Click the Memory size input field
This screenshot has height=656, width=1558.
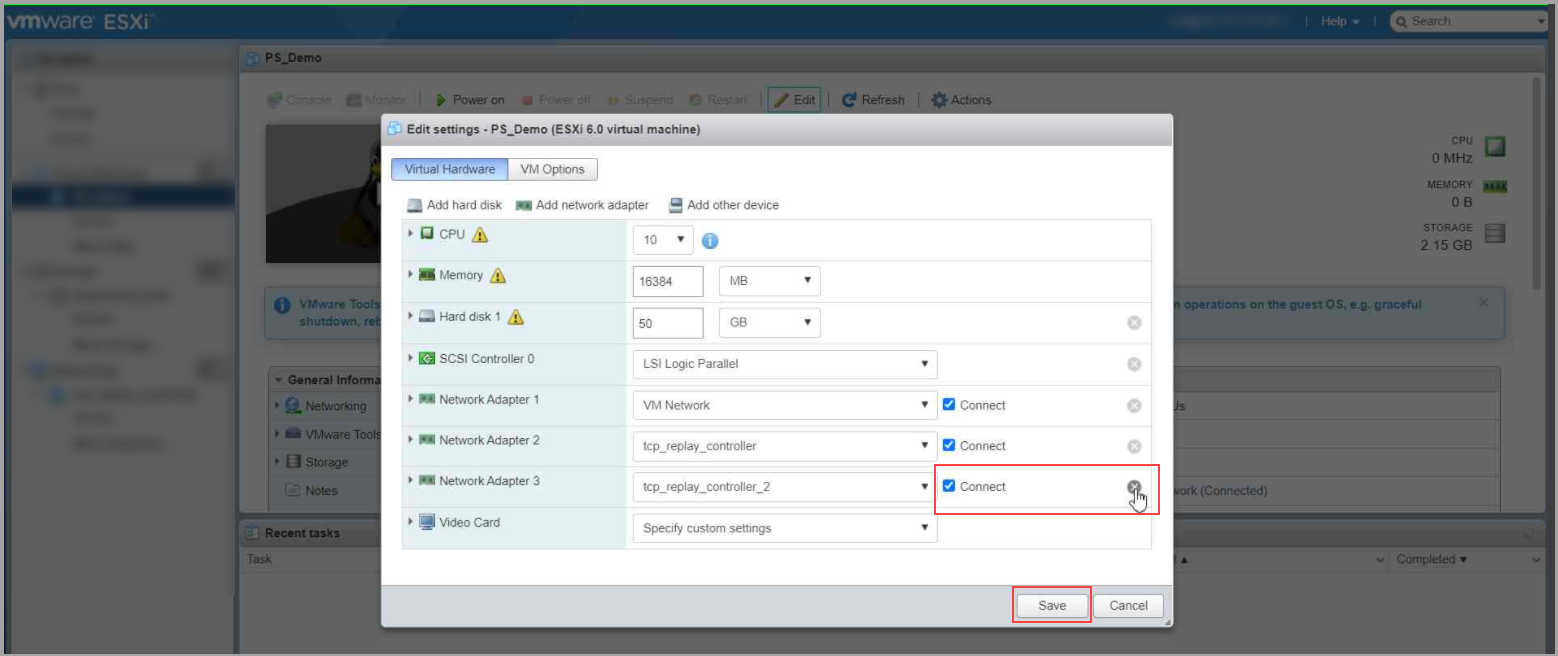(668, 282)
